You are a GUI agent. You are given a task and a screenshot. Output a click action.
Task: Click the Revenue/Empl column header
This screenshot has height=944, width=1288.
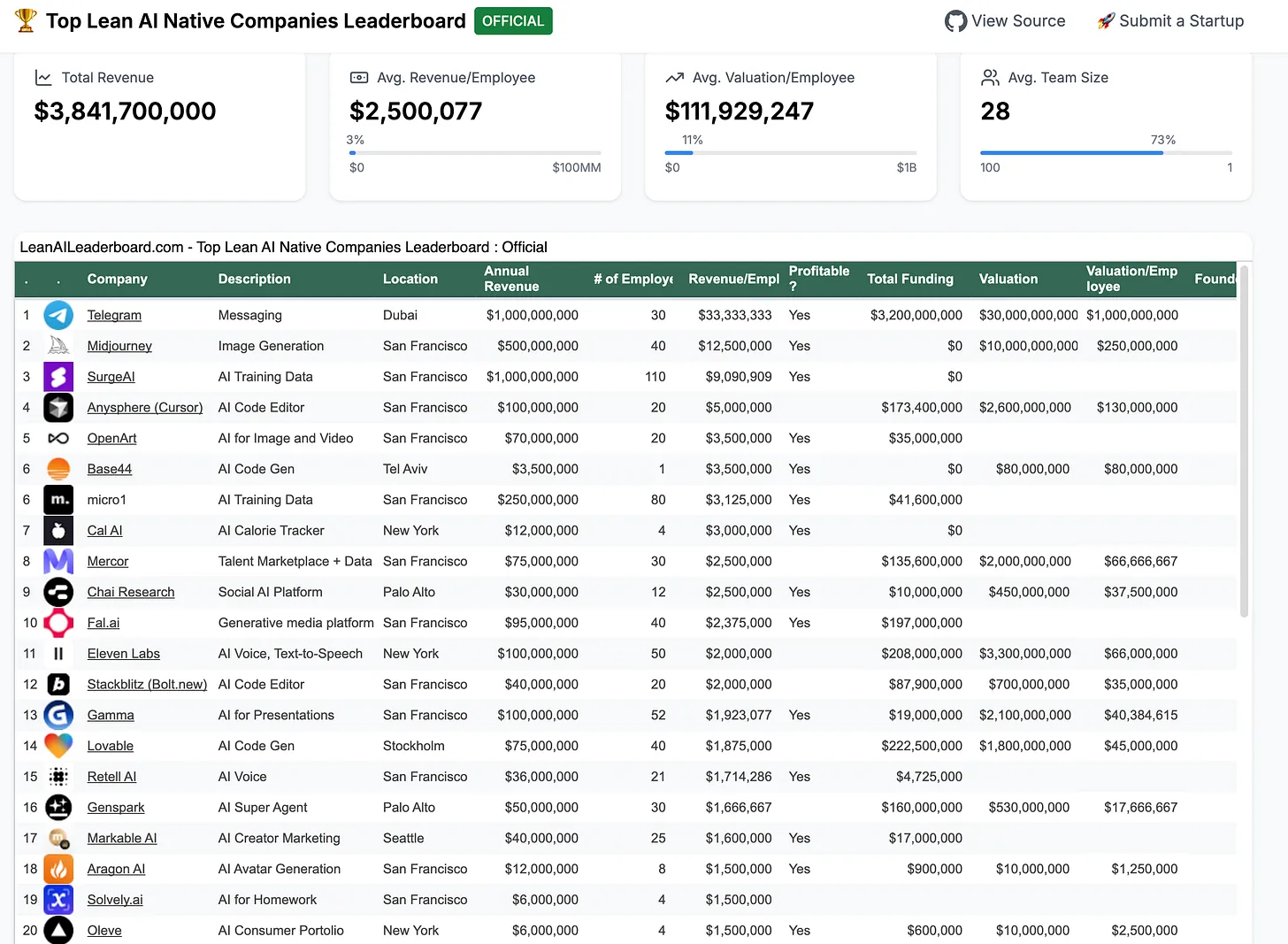(734, 279)
